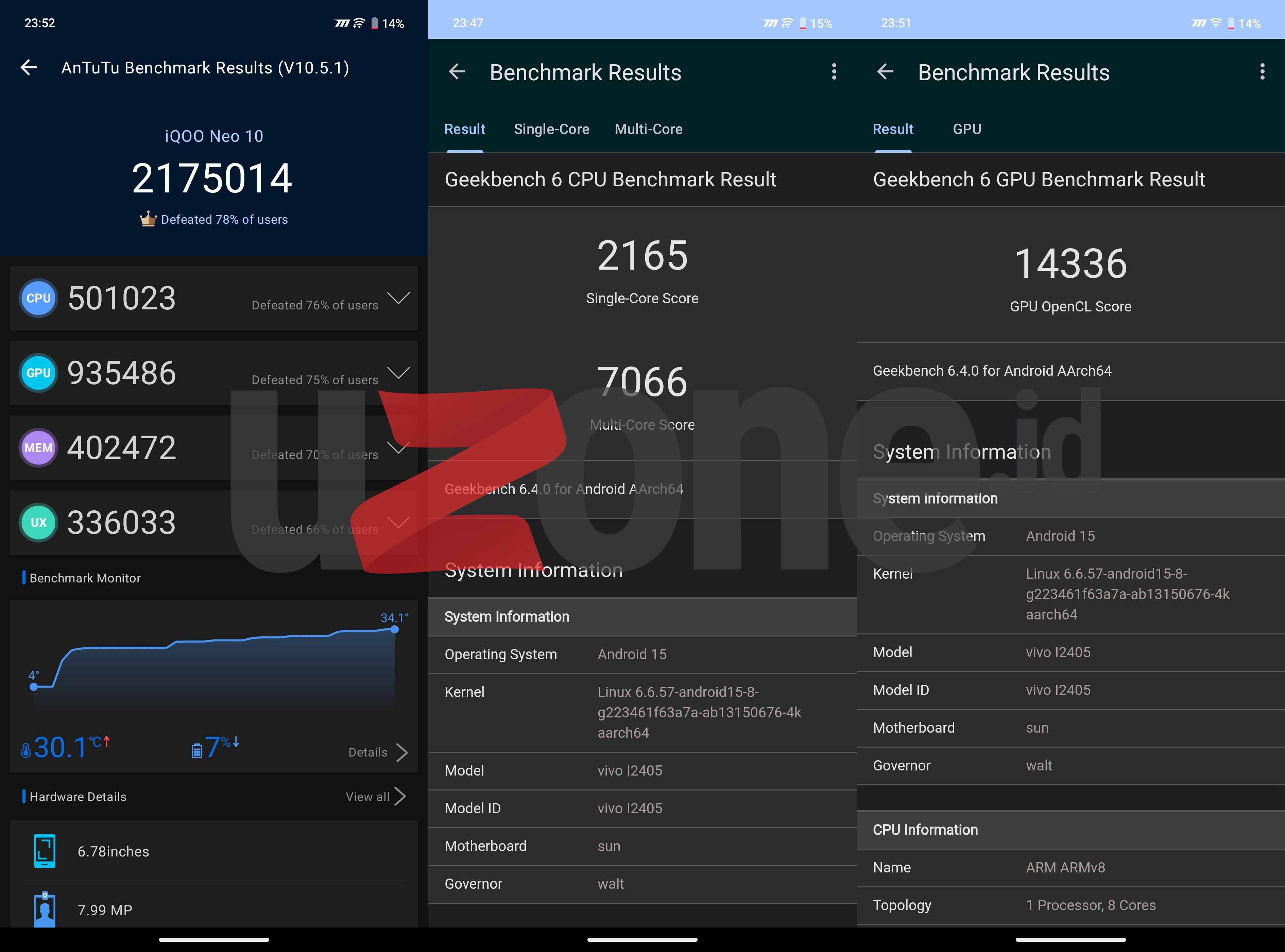The width and height of the screenshot is (1285, 952).
Task: Tap the 6.78inches hardware row
Action: [215, 851]
